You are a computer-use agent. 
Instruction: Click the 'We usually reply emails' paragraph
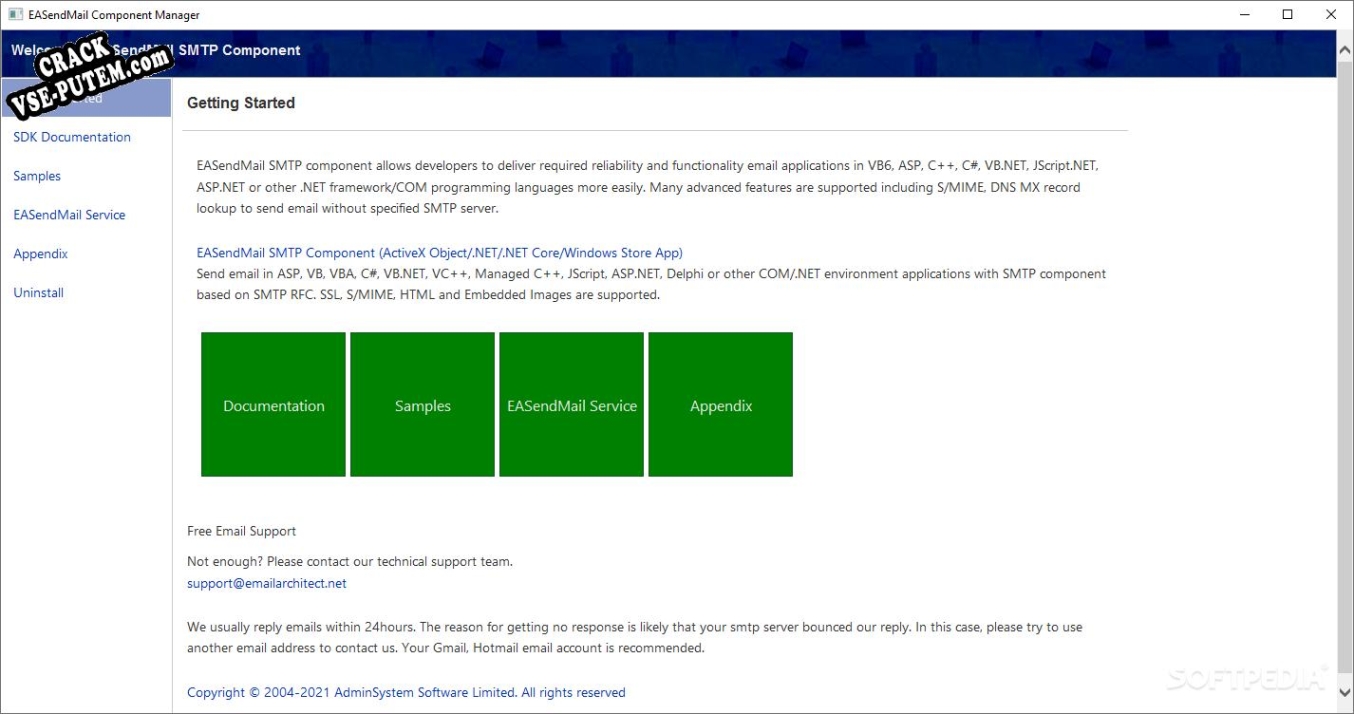(x=635, y=637)
